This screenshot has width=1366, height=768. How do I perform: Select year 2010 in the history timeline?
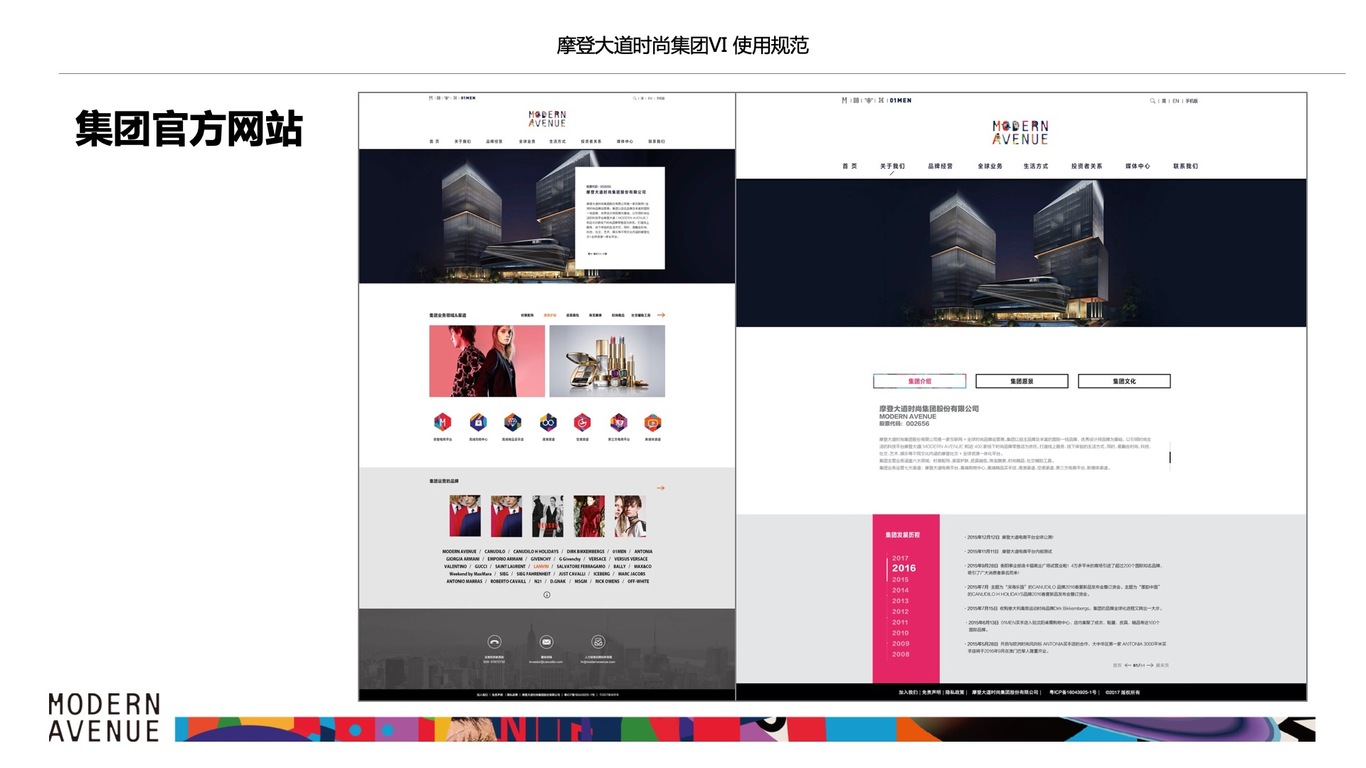tap(901, 633)
